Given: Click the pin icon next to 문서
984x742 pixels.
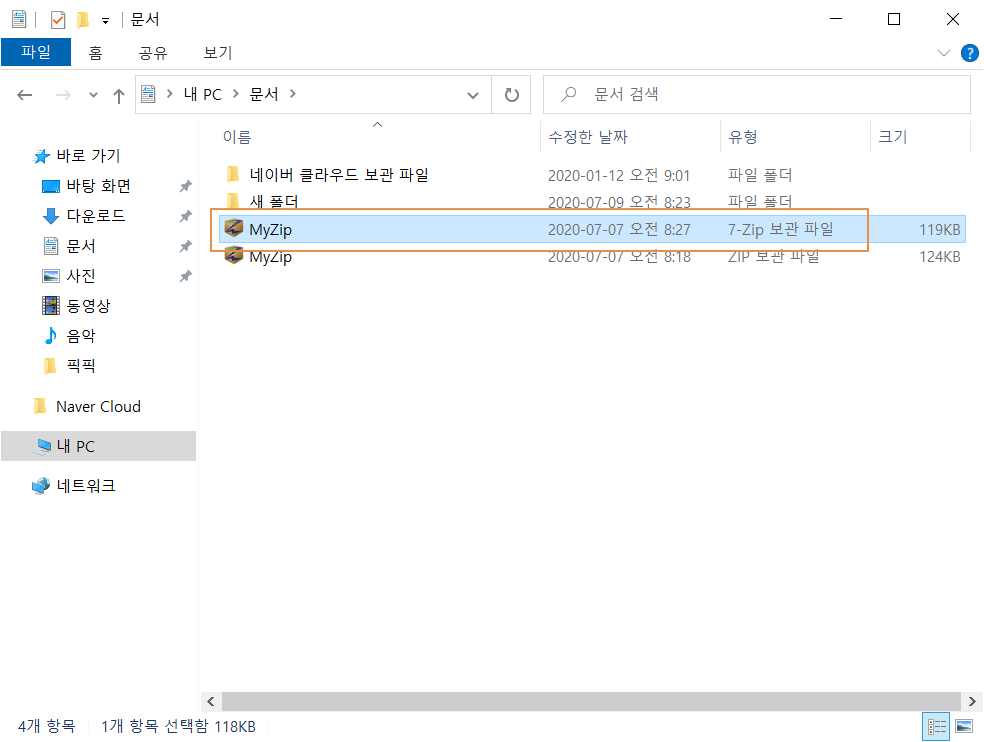Looking at the screenshot, I should [185, 246].
